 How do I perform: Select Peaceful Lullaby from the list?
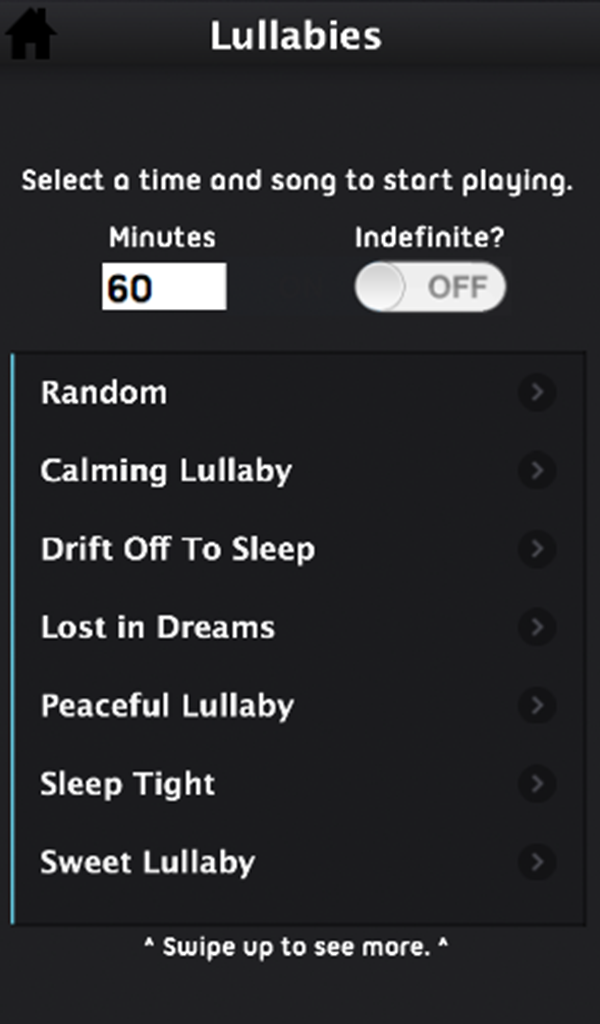pyautogui.click(x=167, y=705)
